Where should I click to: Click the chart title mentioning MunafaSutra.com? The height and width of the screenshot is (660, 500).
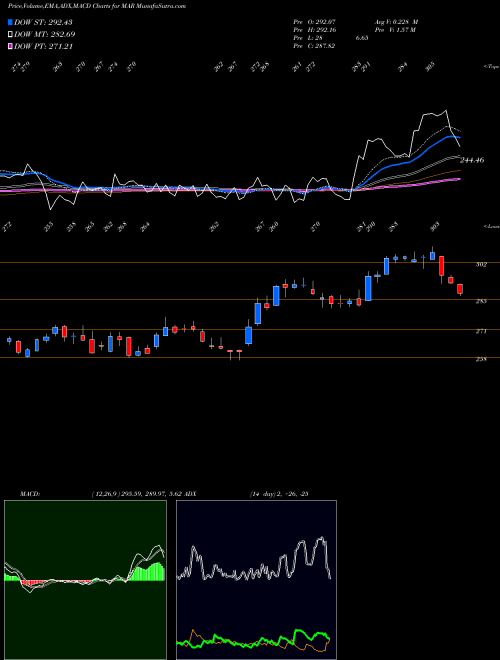point(97,6)
